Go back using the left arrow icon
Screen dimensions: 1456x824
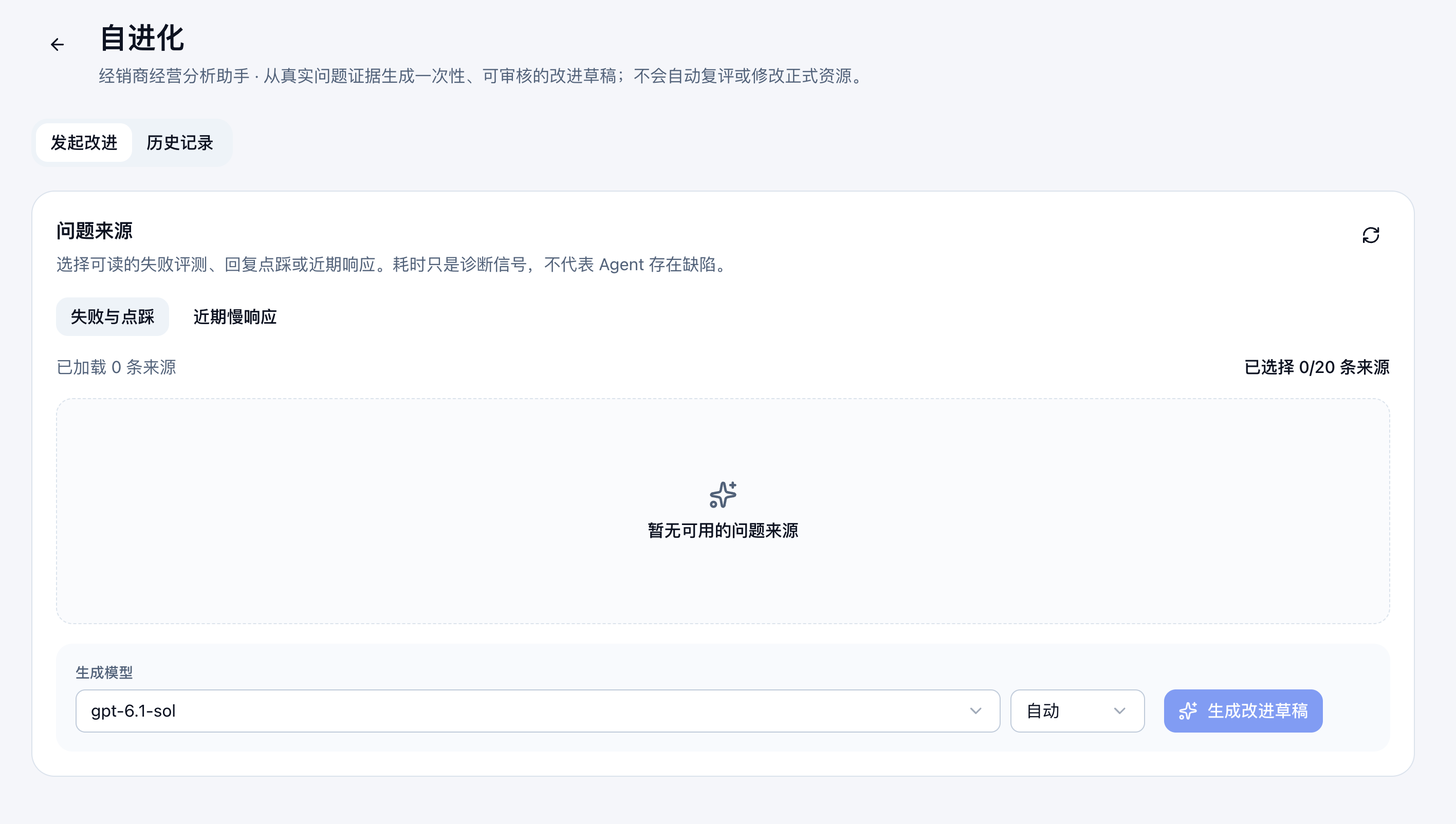point(57,44)
